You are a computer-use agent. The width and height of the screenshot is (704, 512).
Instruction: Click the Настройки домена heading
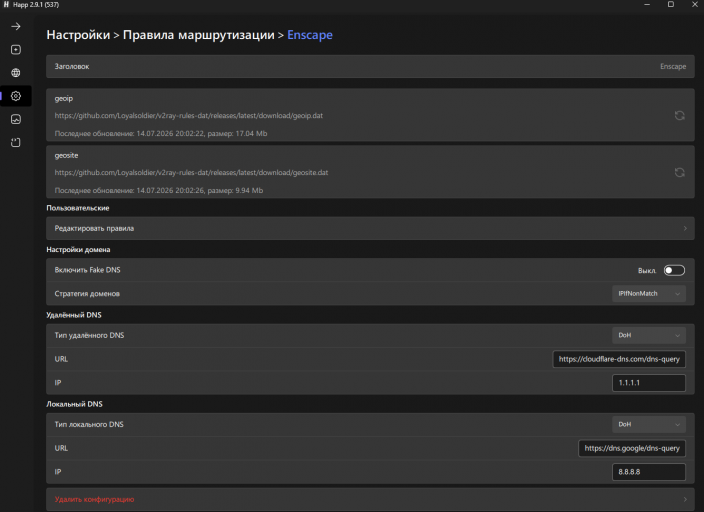(78, 250)
